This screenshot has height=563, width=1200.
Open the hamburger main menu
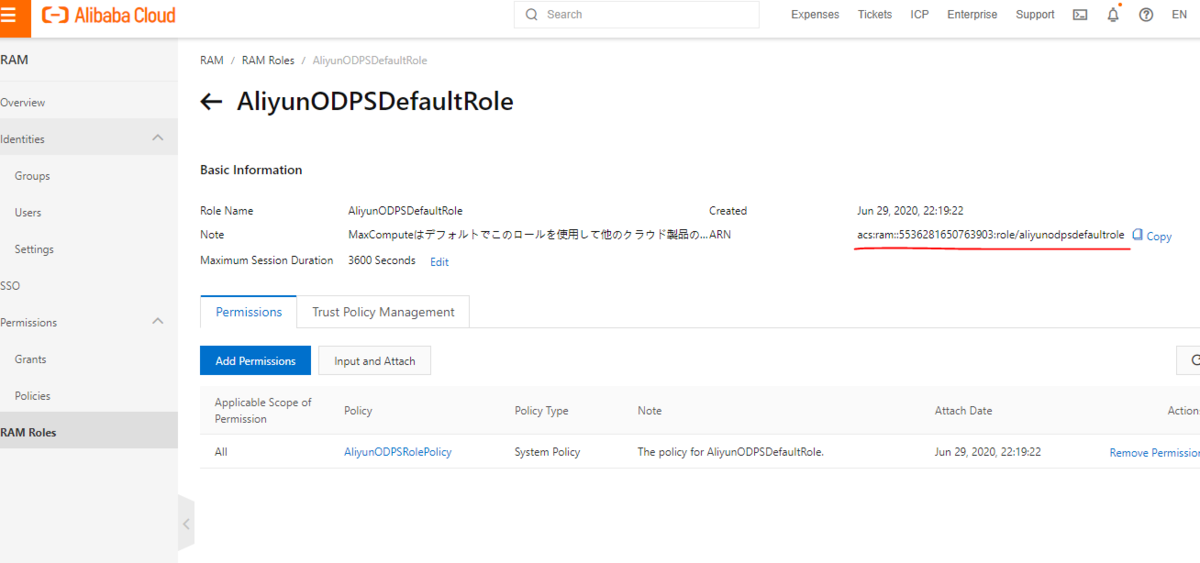tap(8, 15)
